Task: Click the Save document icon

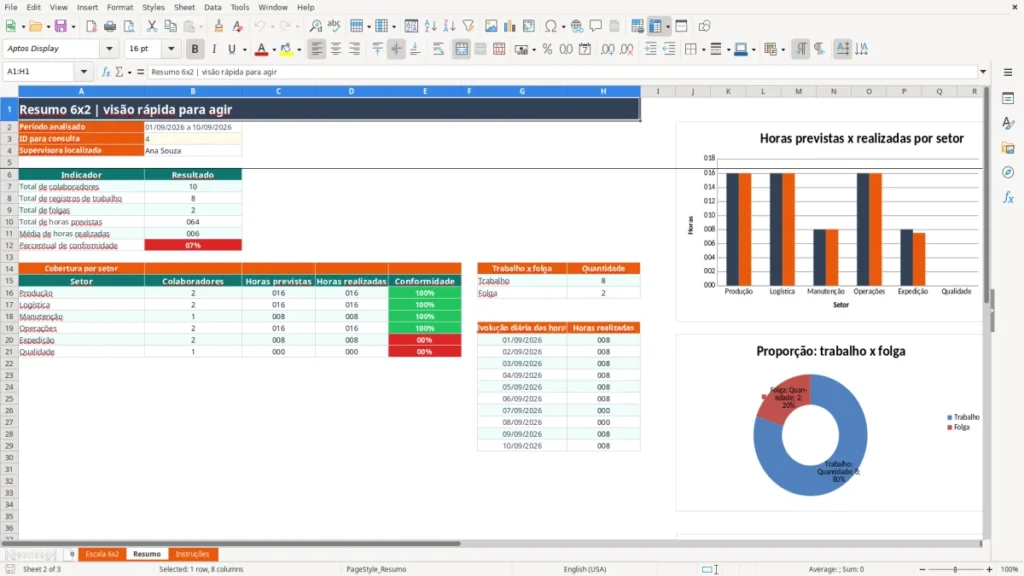Action: click(61, 26)
